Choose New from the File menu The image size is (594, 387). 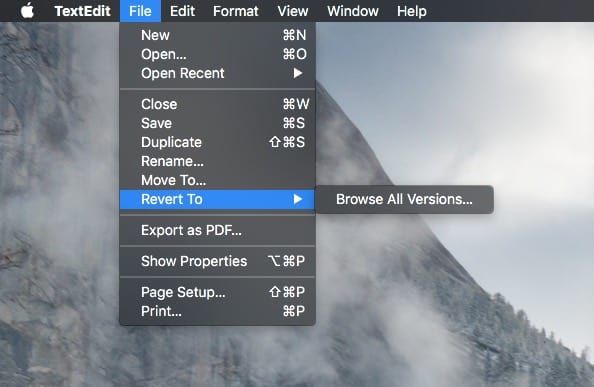point(217,35)
